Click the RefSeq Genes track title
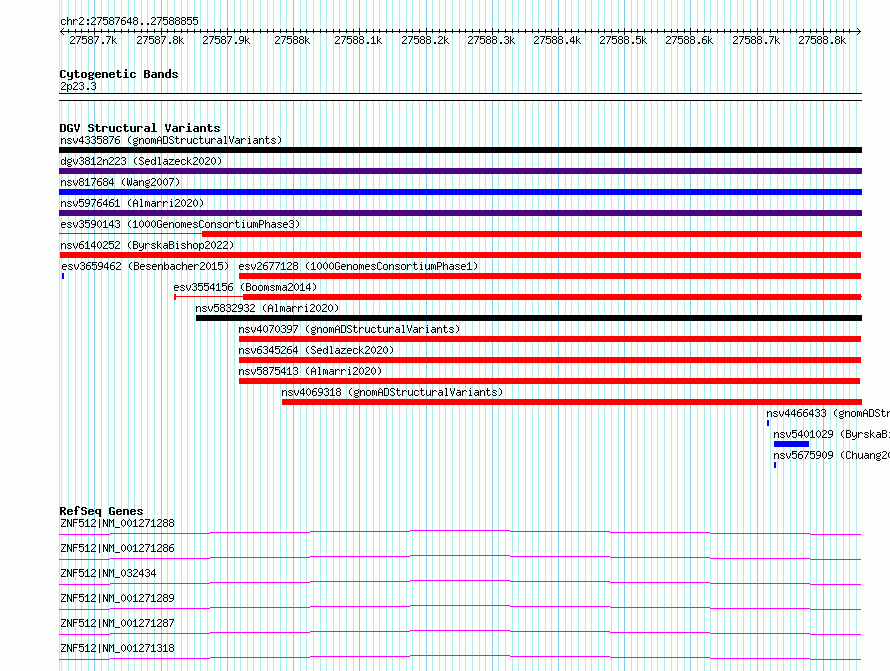 pos(101,511)
